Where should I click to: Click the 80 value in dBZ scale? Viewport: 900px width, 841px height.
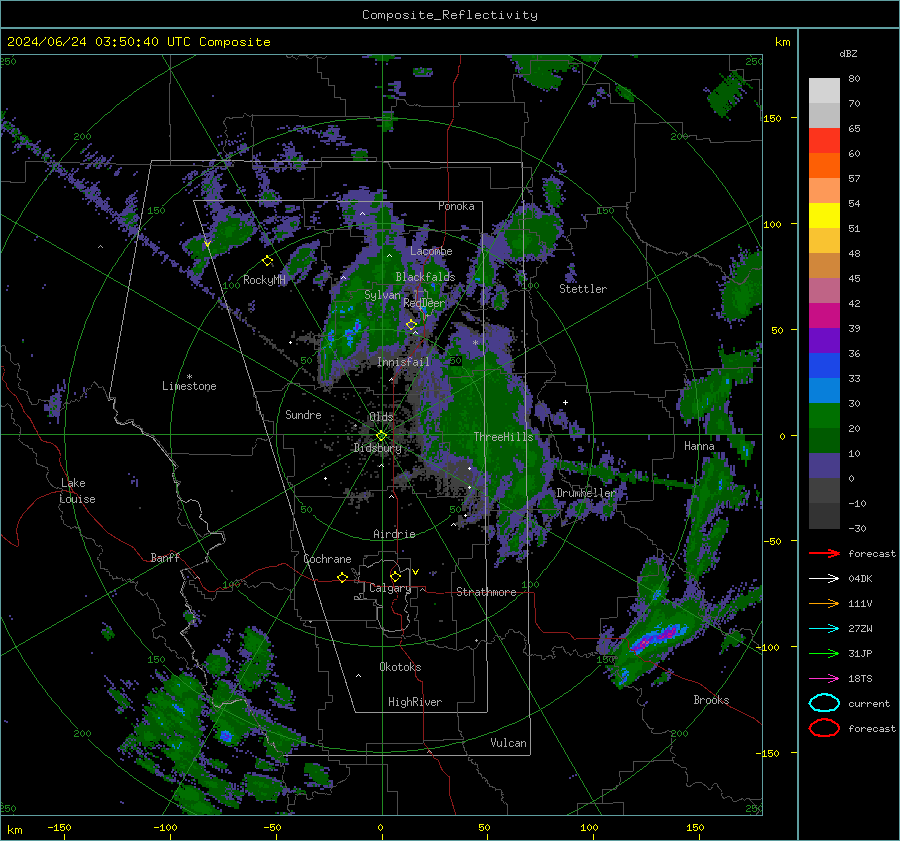(854, 78)
